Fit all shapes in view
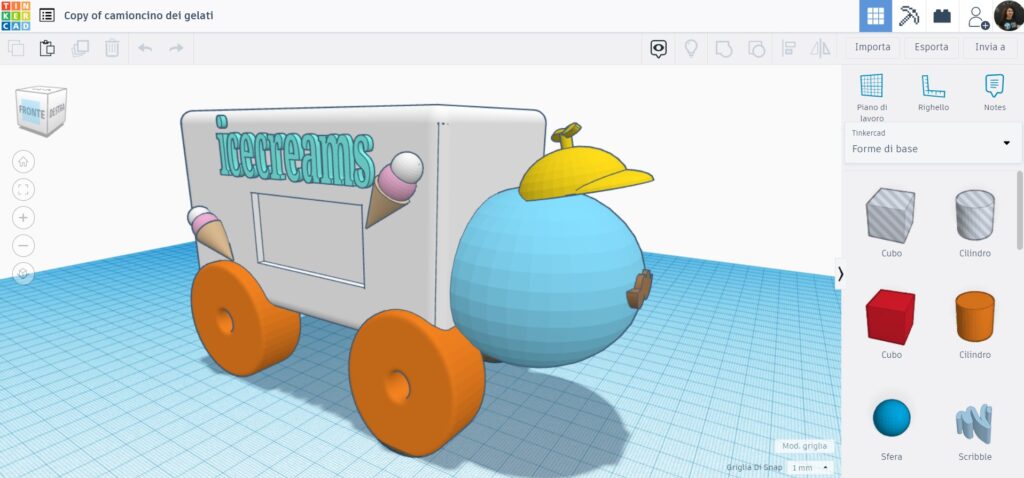The image size is (1024, 478). coord(24,189)
